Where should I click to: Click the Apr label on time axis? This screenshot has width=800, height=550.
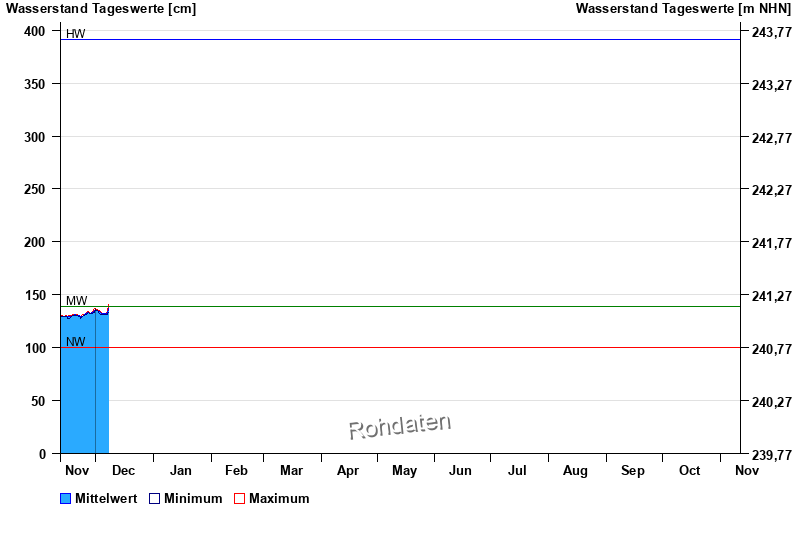[x=348, y=470]
